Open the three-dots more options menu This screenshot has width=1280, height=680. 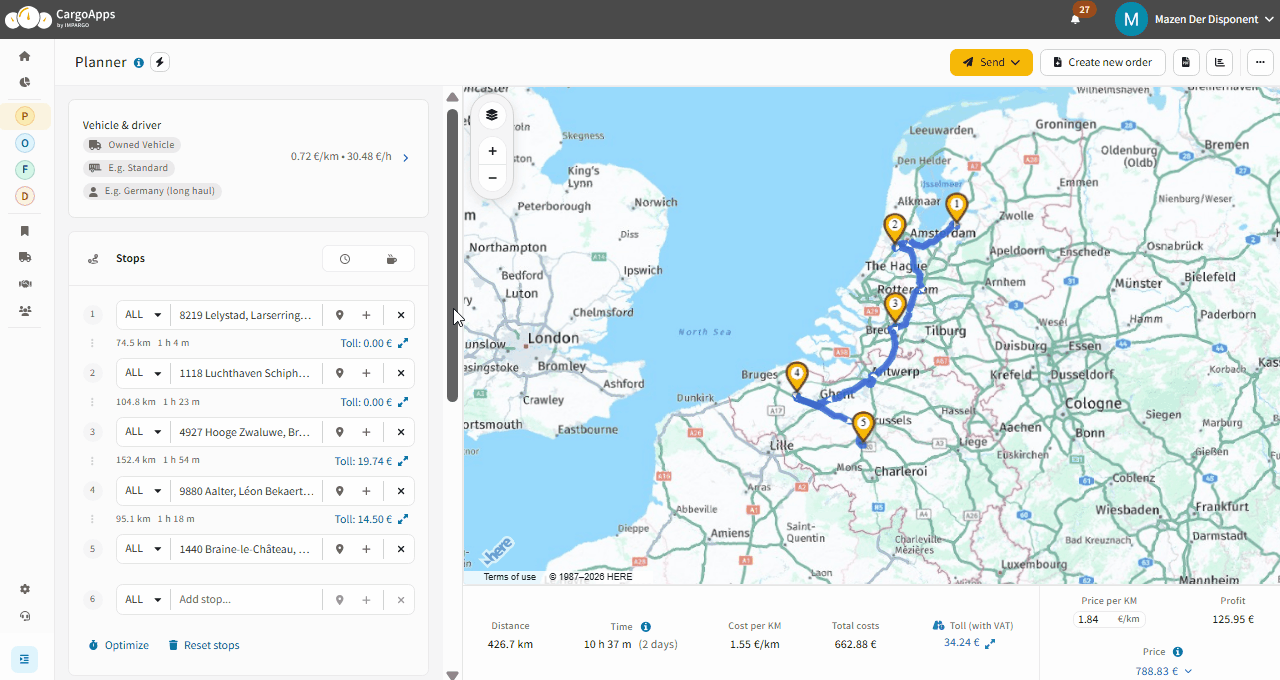[1259, 62]
